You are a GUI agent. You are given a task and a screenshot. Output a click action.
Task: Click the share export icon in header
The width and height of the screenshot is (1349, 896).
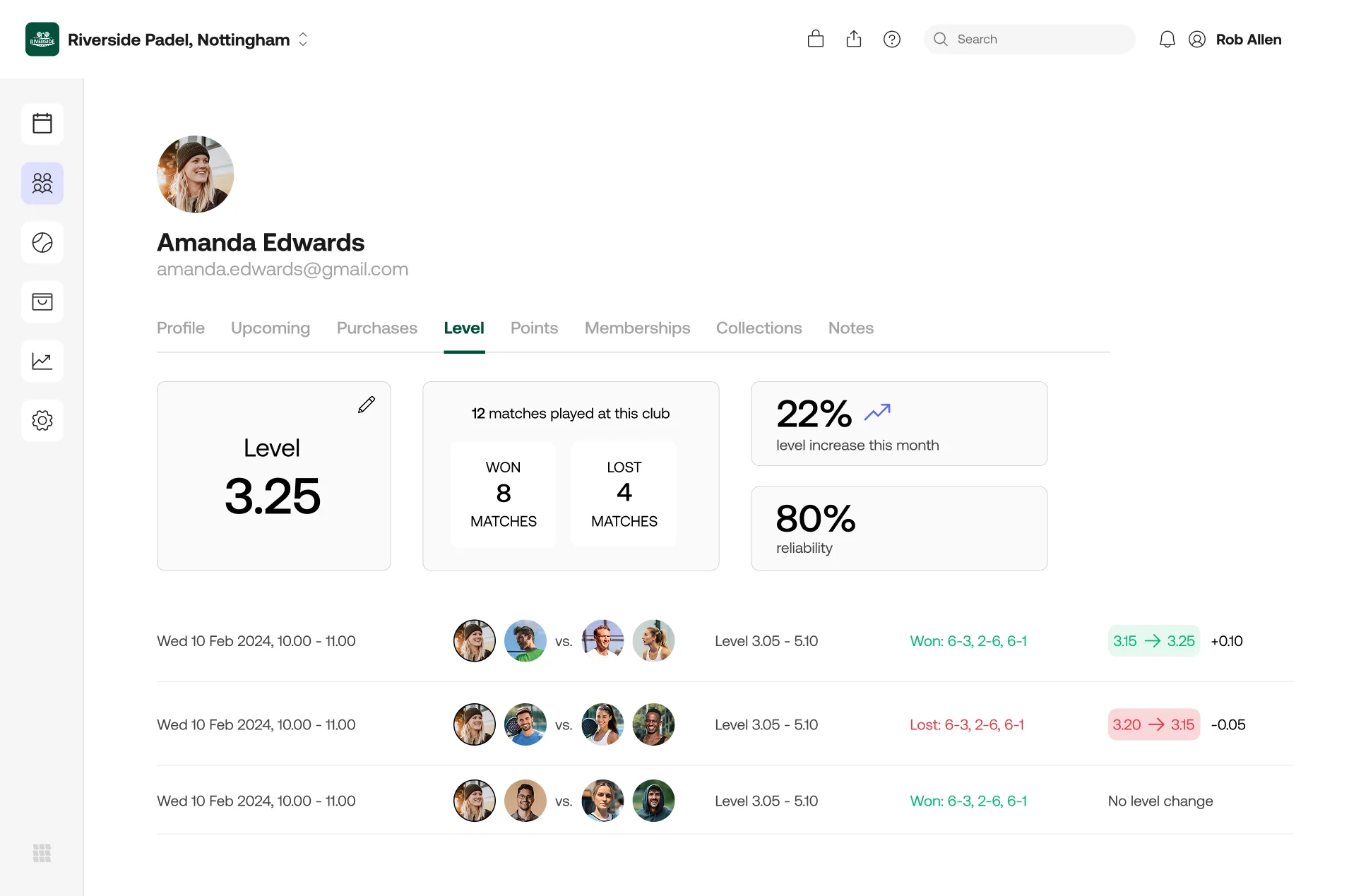point(853,40)
